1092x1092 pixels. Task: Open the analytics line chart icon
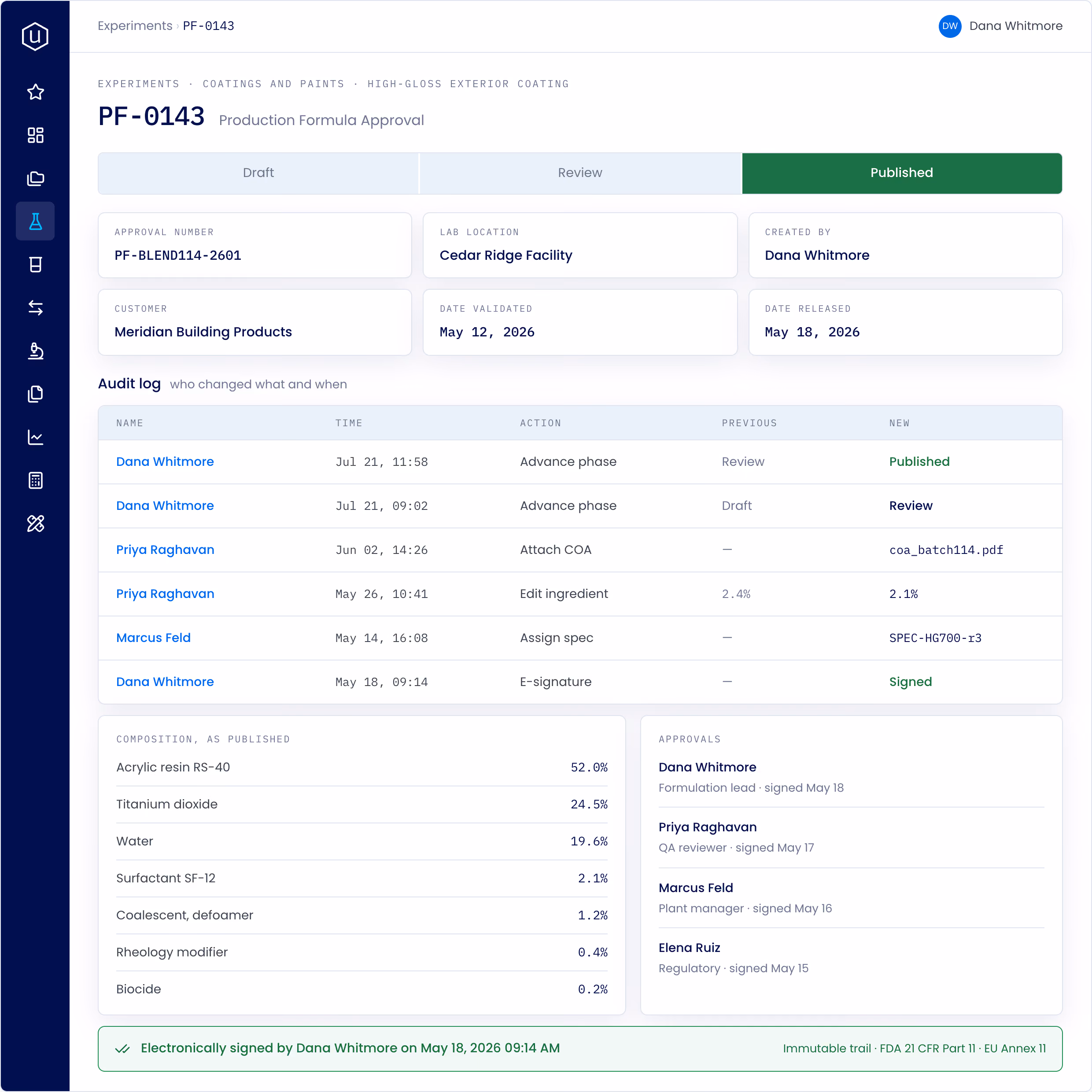tap(36, 437)
